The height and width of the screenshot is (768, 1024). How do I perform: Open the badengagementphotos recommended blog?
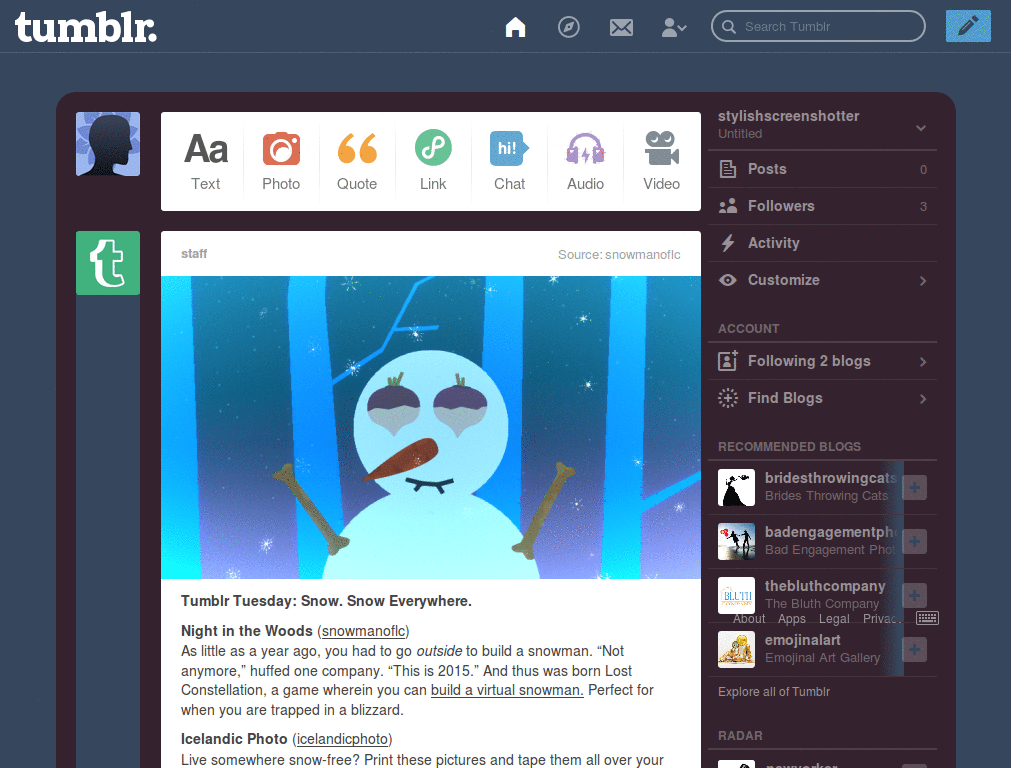pyautogui.click(x=830, y=532)
